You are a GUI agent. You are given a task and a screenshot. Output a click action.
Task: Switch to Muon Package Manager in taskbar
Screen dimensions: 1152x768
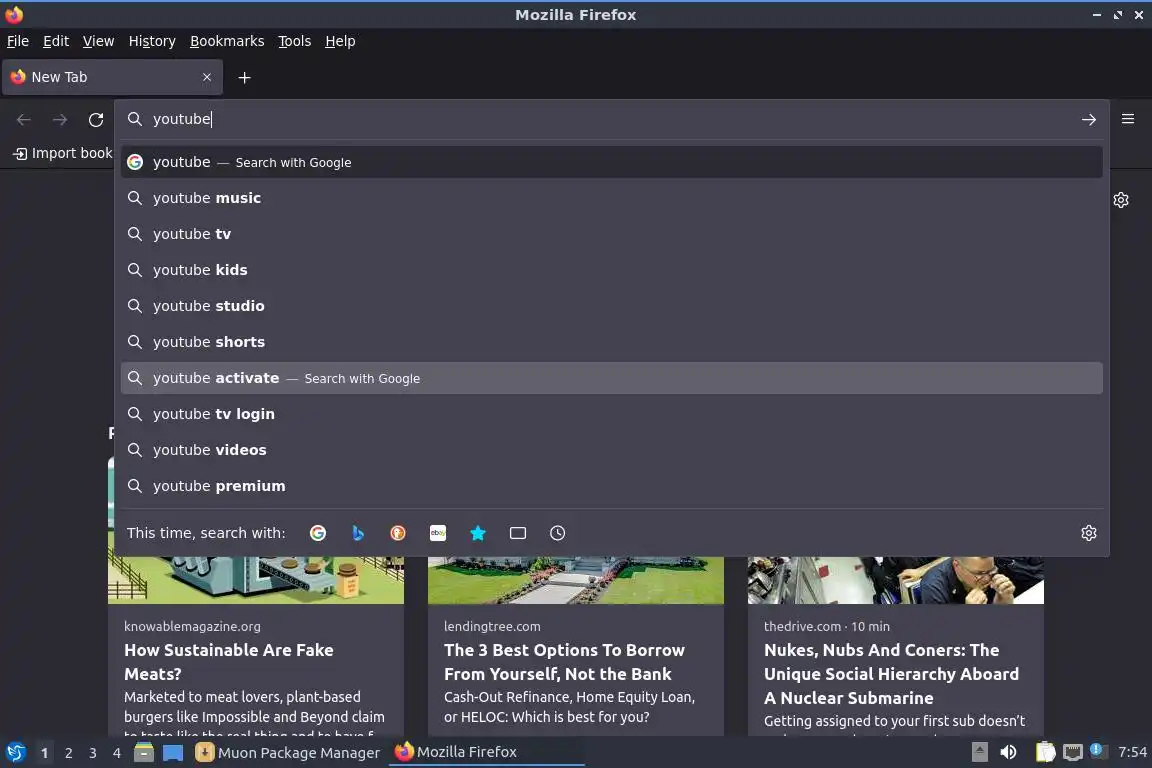point(288,753)
